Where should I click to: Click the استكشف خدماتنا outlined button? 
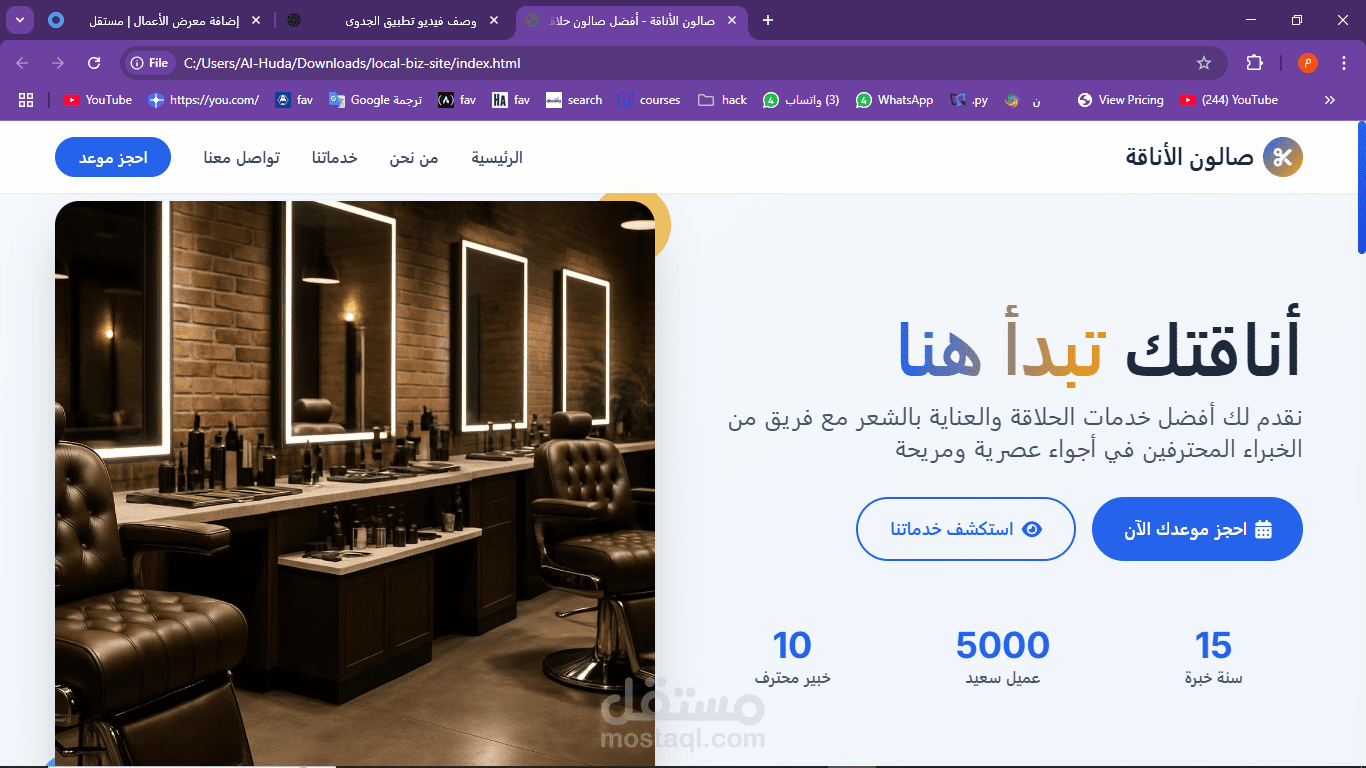(x=966, y=529)
